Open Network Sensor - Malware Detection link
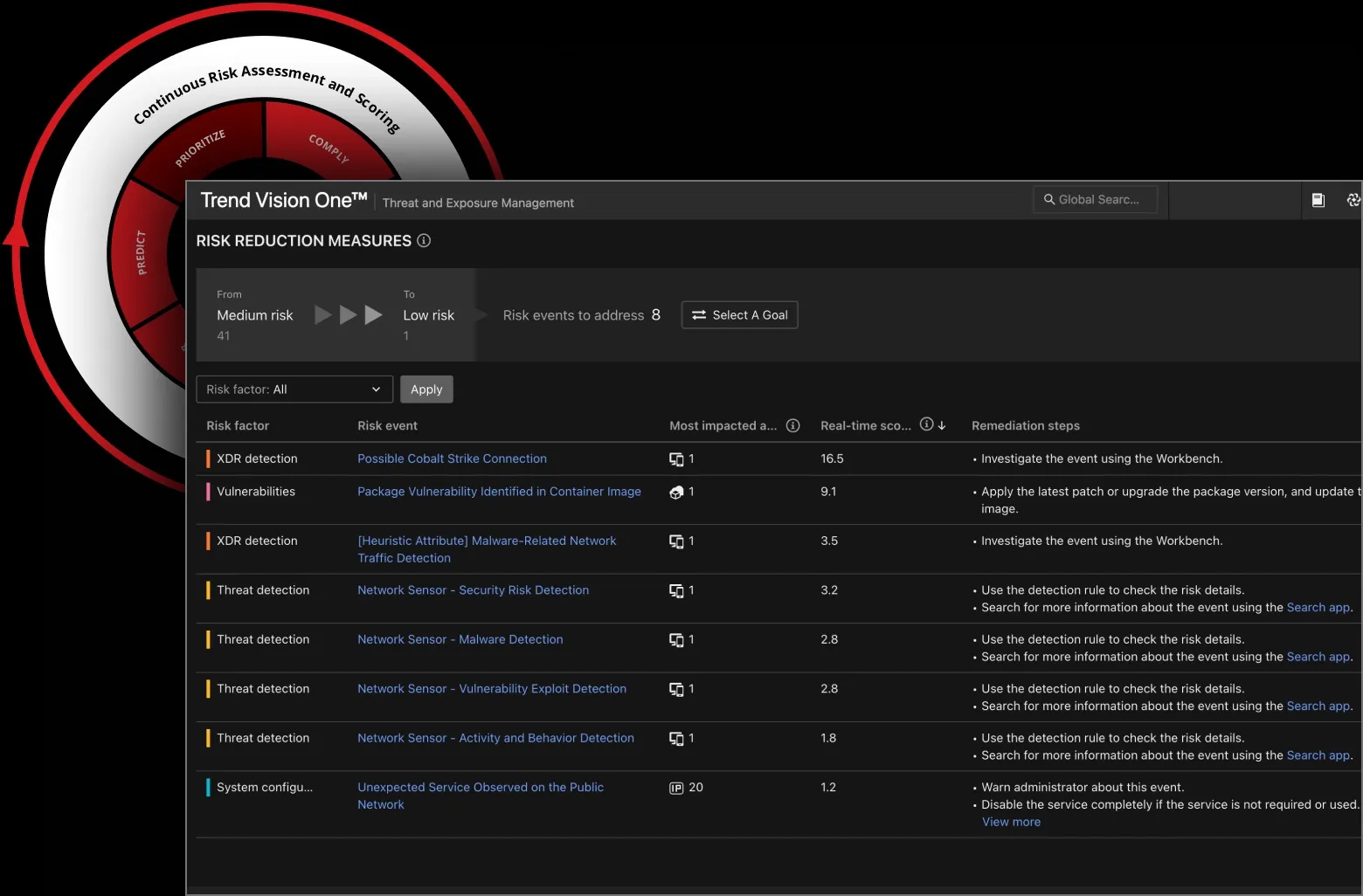Screen dimensions: 1363x896 coord(460,639)
